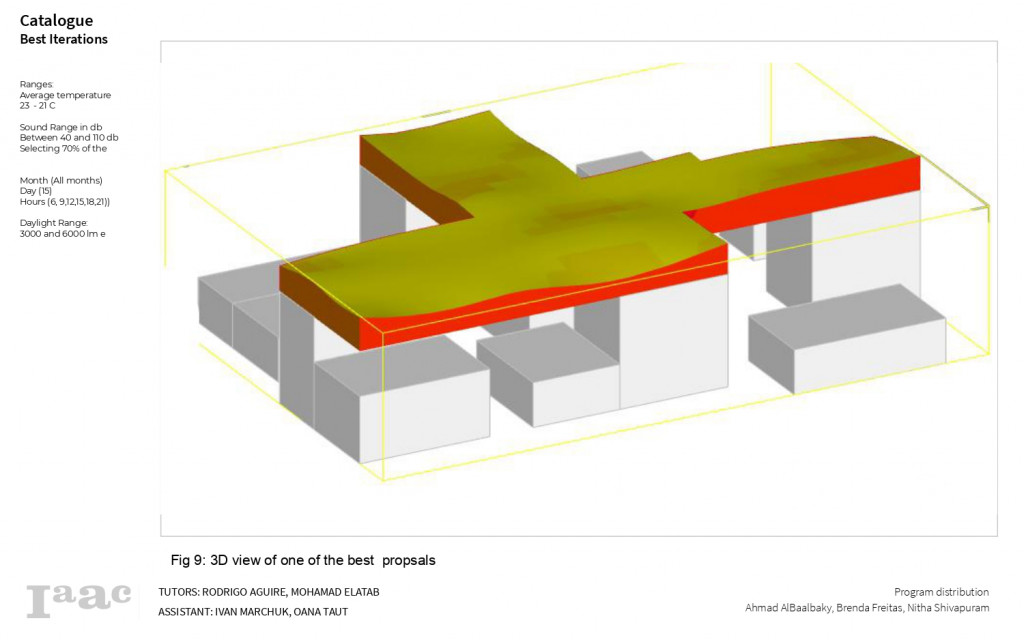This screenshot has height=640, width=1024.
Task: Click the Fig 9 caption text
Action: (x=303, y=560)
